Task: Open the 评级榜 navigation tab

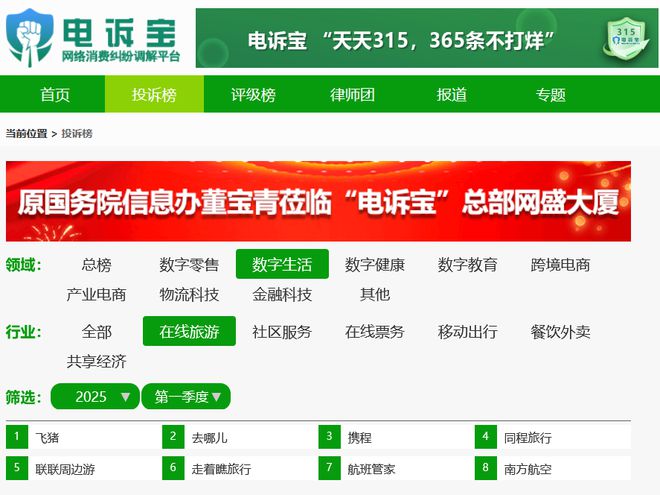Action: coord(253,94)
